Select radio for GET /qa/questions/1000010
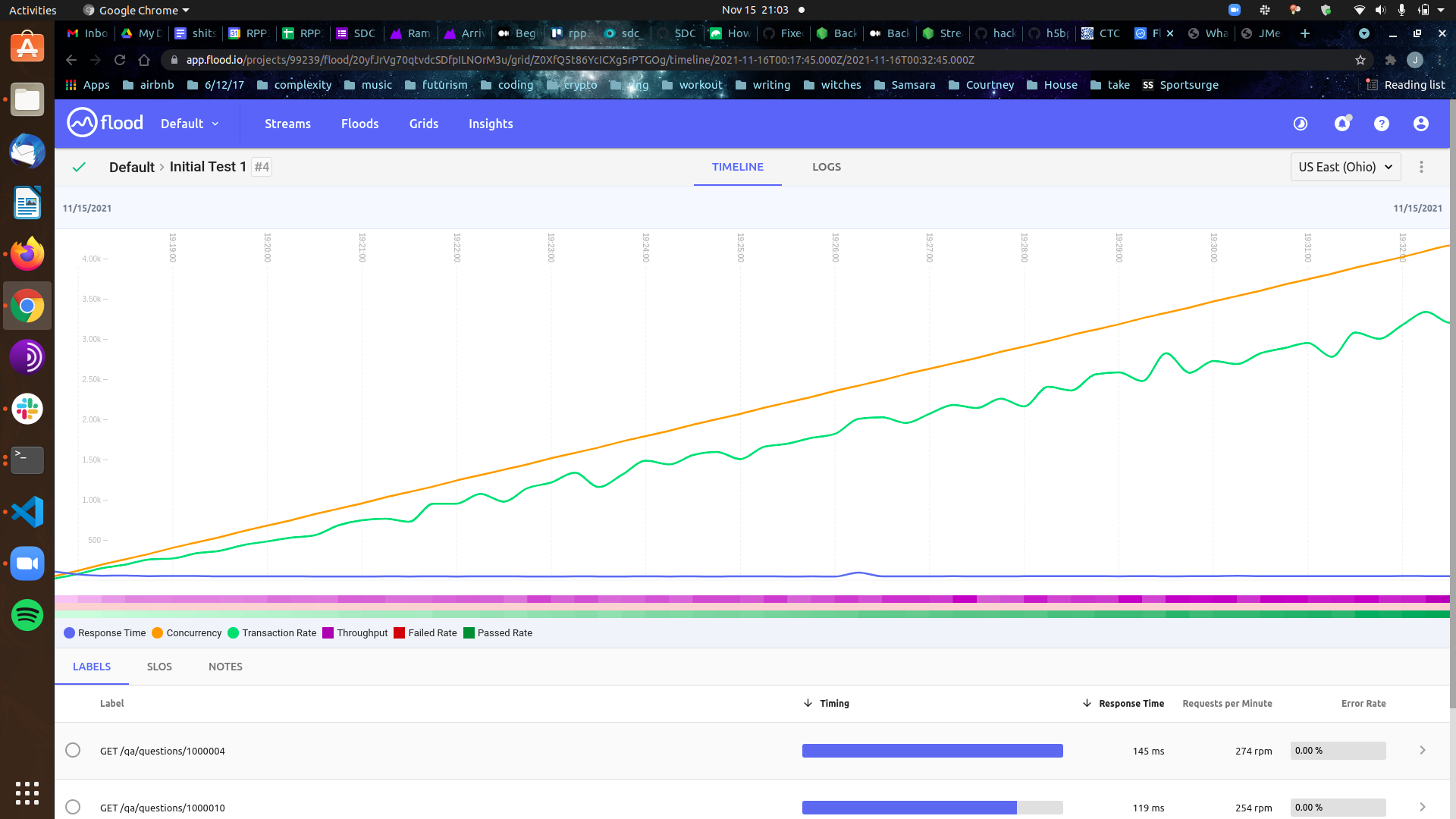The height and width of the screenshot is (819, 1456). 73,807
